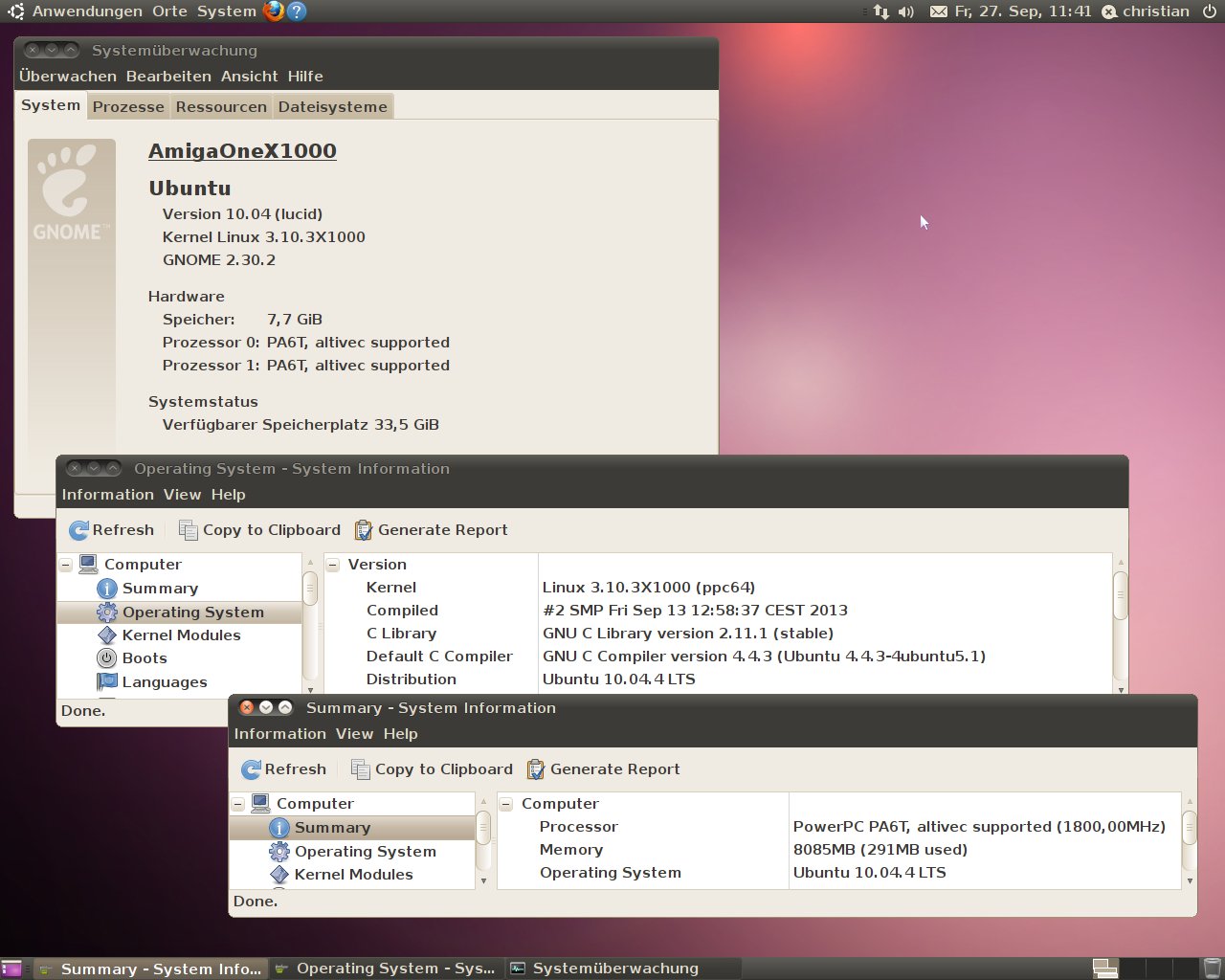Select Summary tree item in Summary window
Image resolution: width=1225 pixels, height=980 pixels.
(352, 828)
